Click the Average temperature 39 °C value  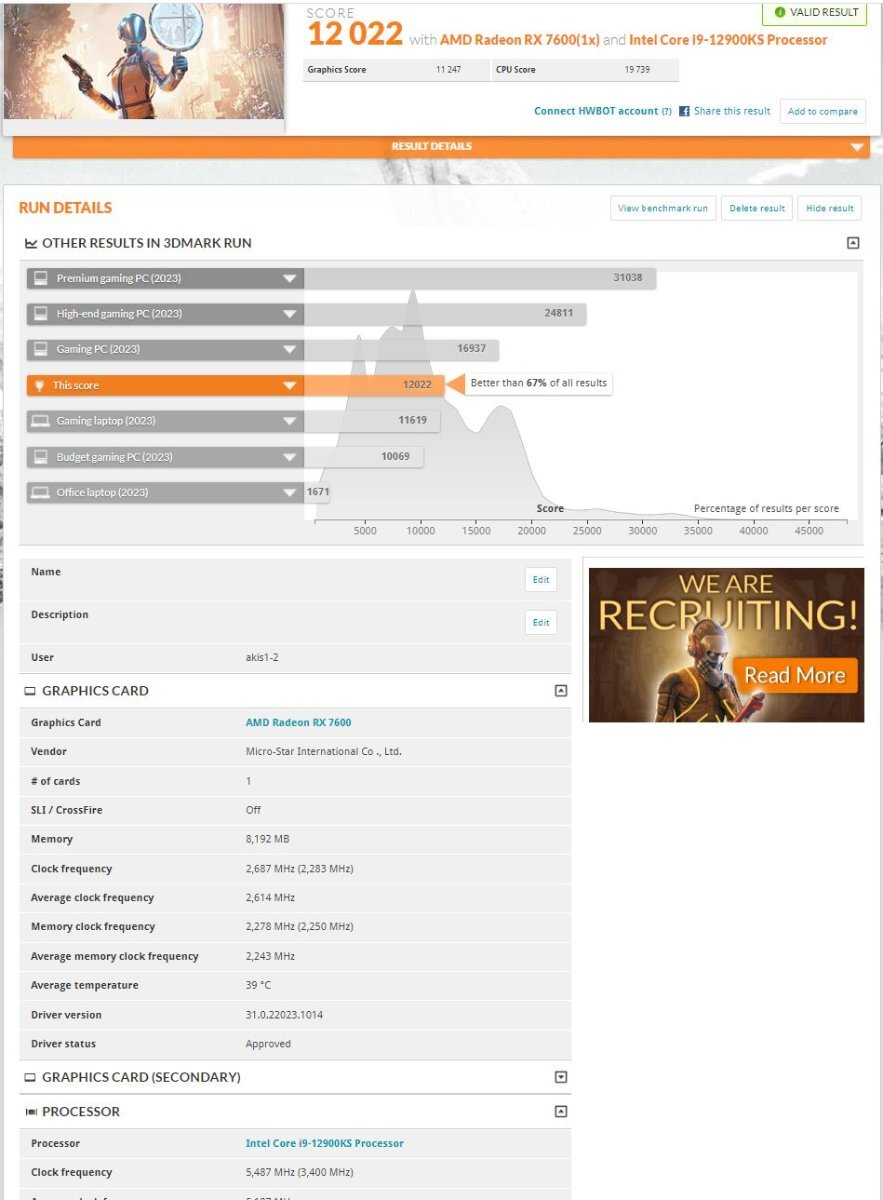[x=258, y=985]
